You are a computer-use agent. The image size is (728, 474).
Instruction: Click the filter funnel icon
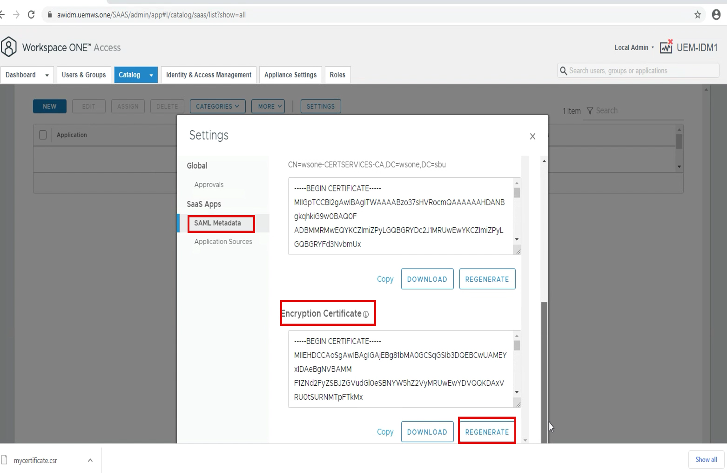[590, 110]
